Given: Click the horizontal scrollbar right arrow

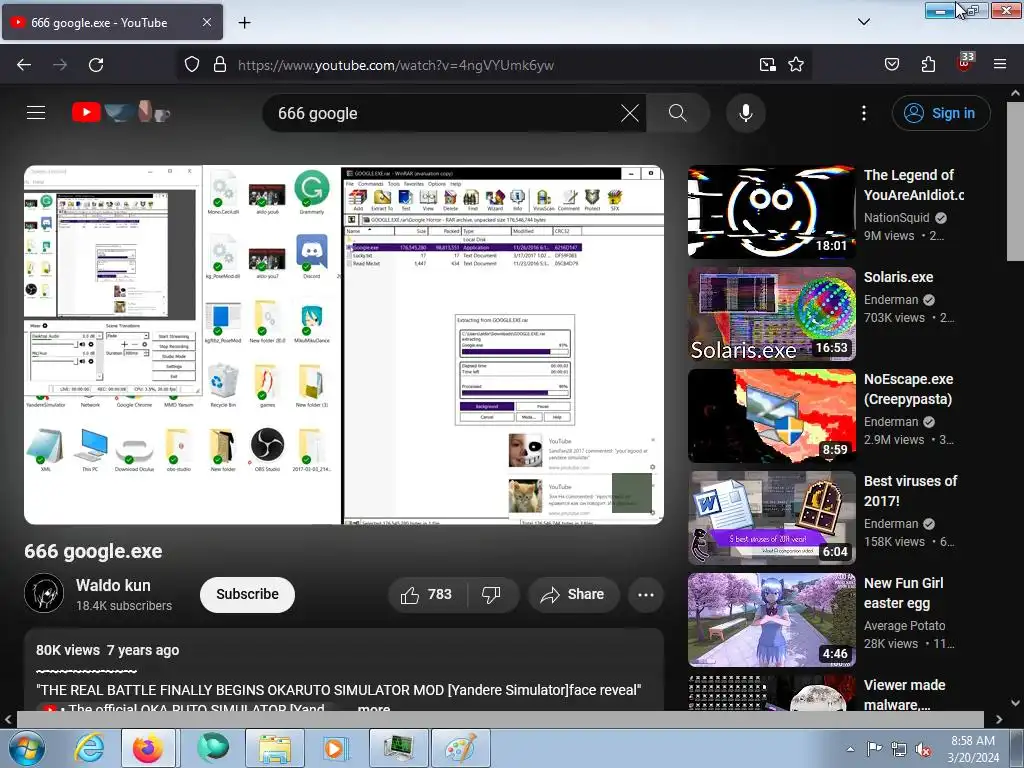Looking at the screenshot, I should coord(999,719).
